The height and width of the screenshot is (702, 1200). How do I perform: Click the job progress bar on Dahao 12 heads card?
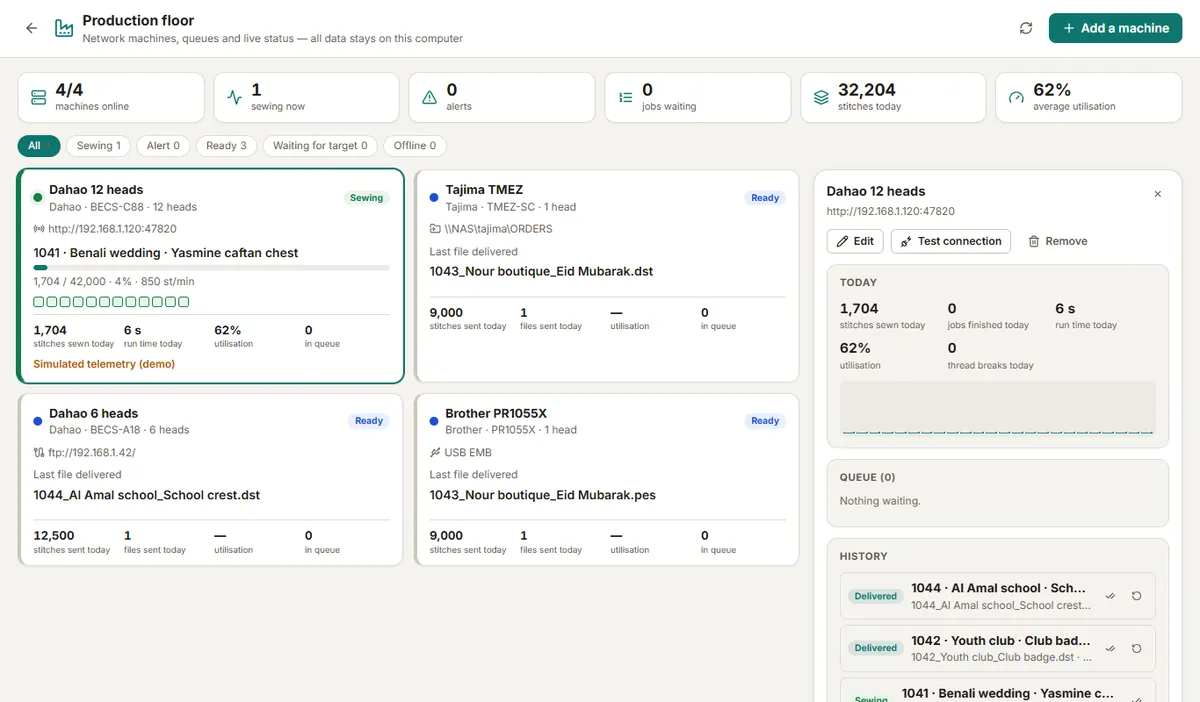point(211,268)
